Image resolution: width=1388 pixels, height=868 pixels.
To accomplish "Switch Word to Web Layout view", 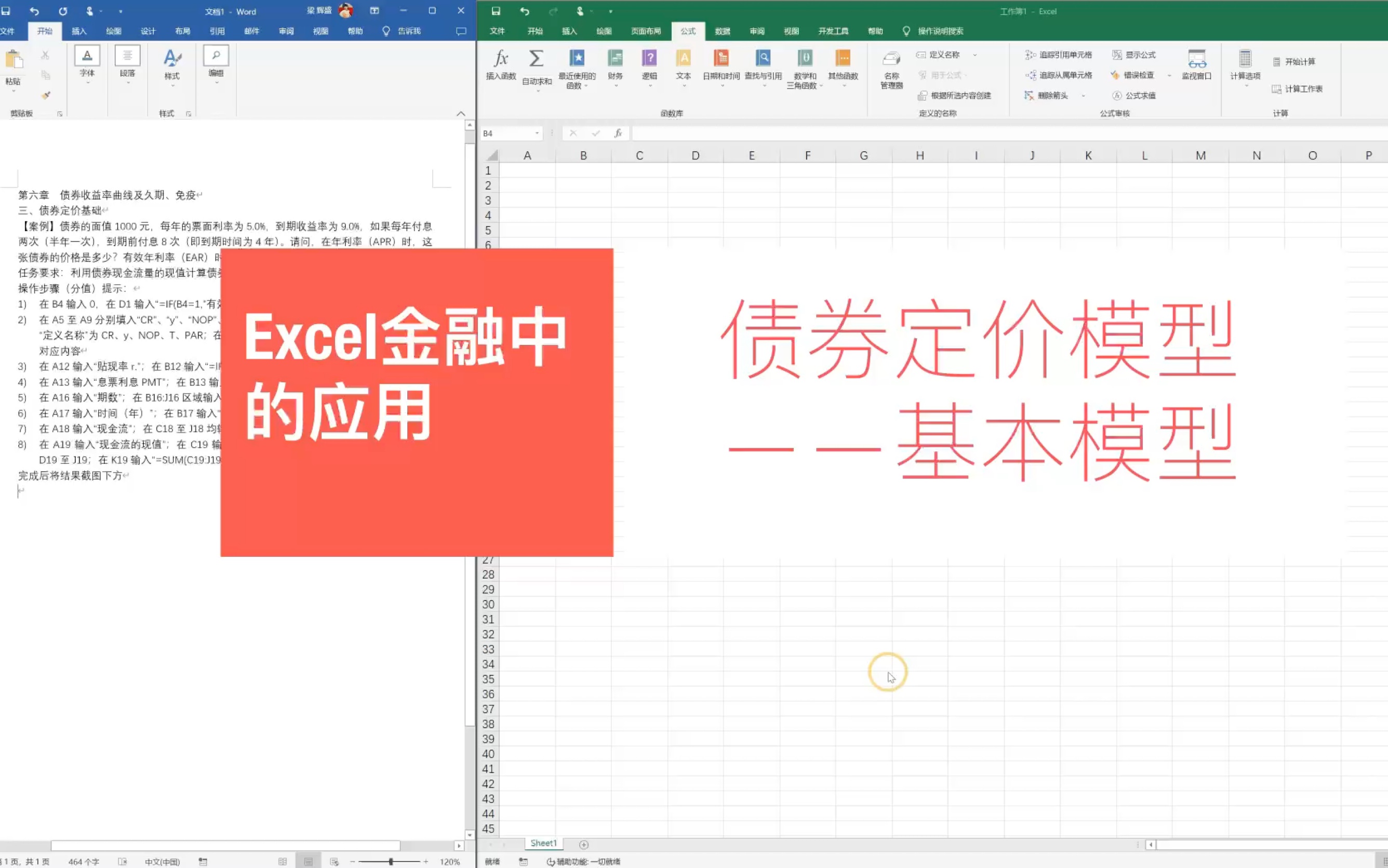I will click(x=334, y=862).
